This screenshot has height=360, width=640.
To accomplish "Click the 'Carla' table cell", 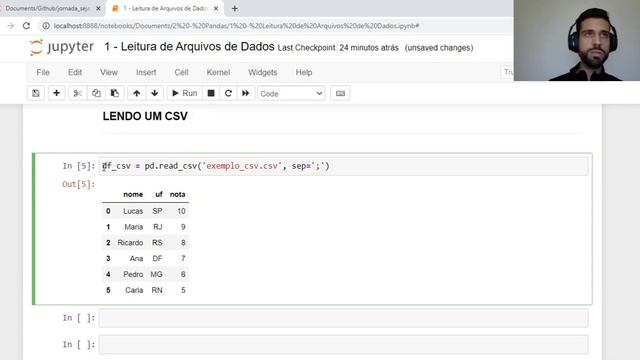I will click(x=134, y=290).
